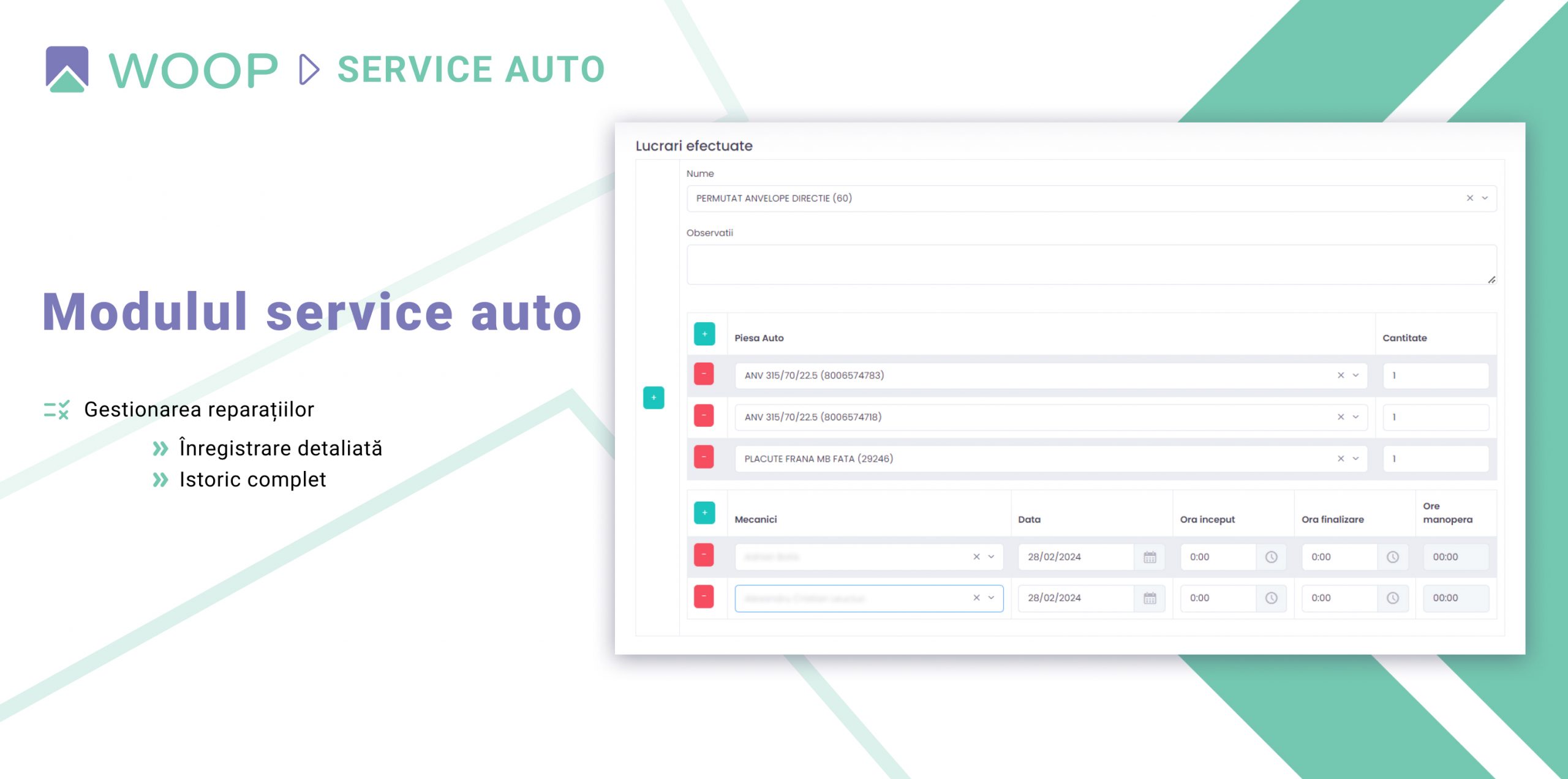Click the Ora inceput column header
This screenshot has height=779, width=1568.
1207,519
